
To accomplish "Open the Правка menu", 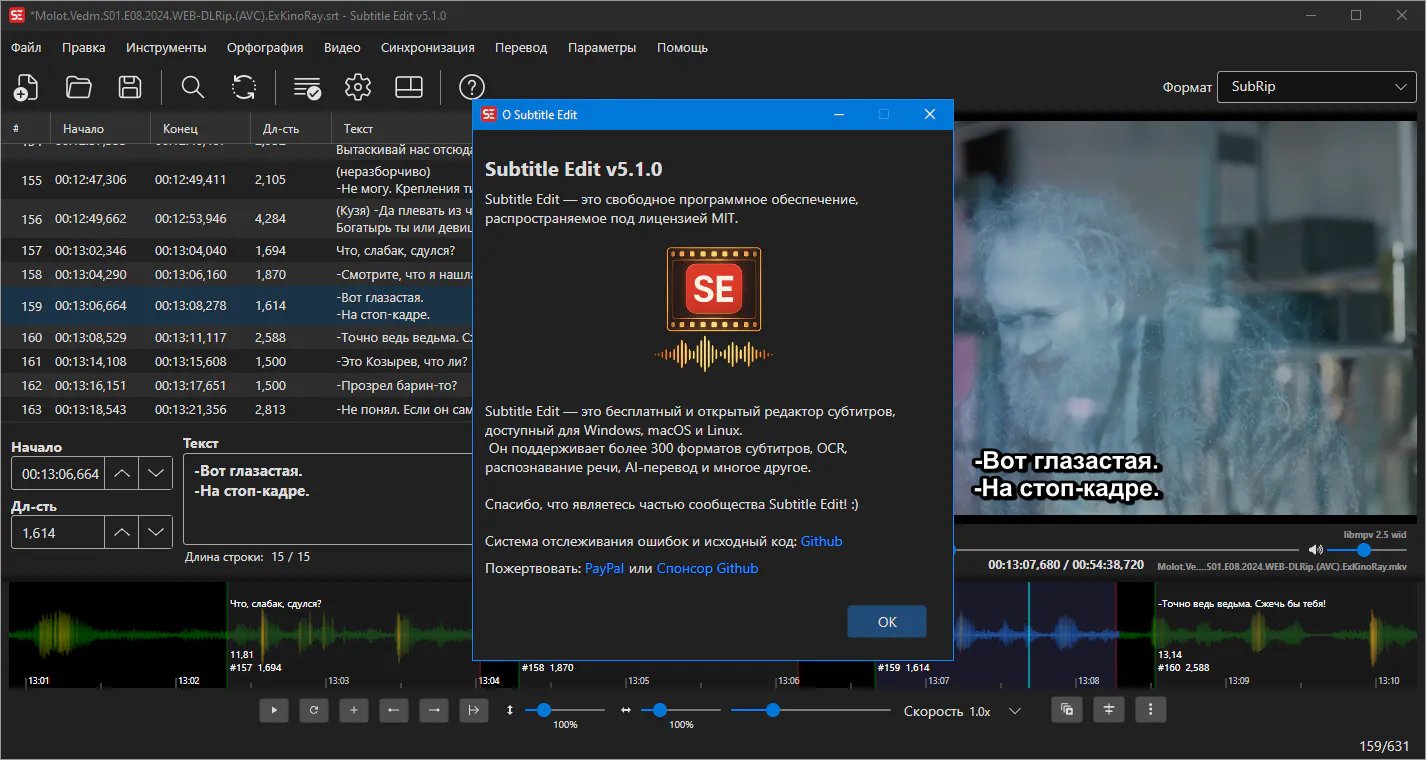I will 83,47.
